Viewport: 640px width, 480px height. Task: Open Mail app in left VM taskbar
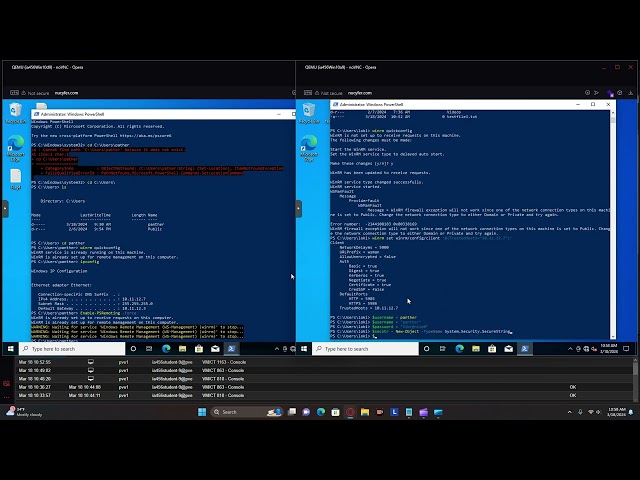215,349
